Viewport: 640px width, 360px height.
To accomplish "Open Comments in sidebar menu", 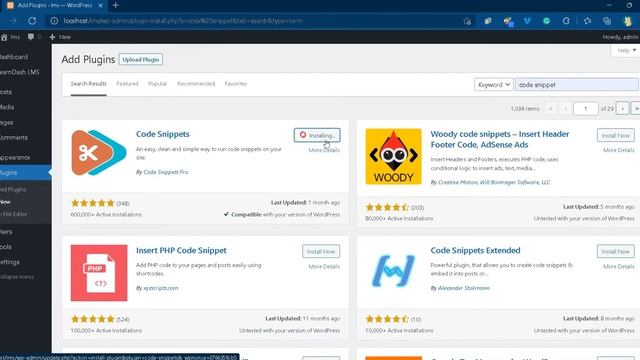I will pyautogui.click(x=14, y=138).
